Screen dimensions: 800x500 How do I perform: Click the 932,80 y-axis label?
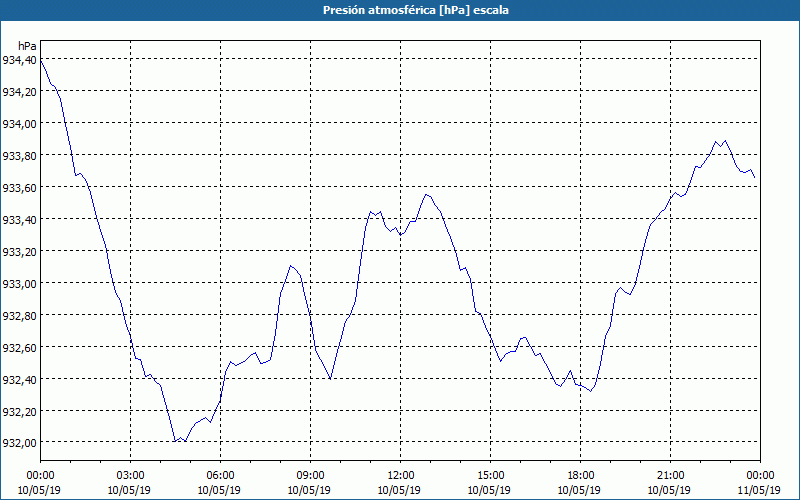coord(19,315)
